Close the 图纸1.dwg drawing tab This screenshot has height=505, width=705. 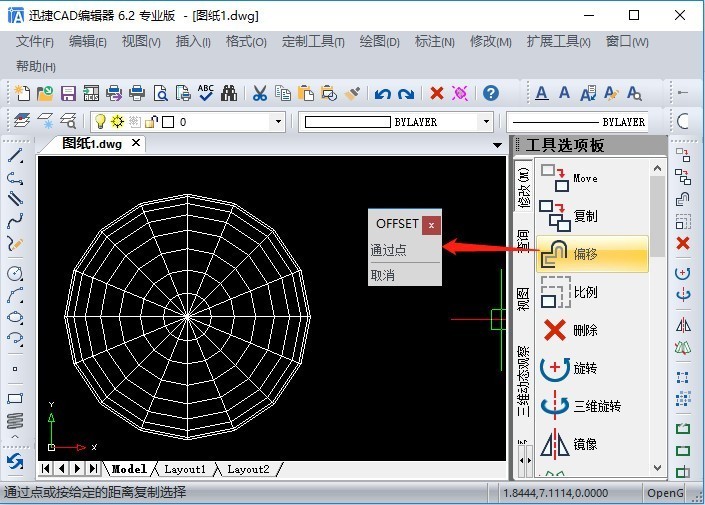[136, 143]
